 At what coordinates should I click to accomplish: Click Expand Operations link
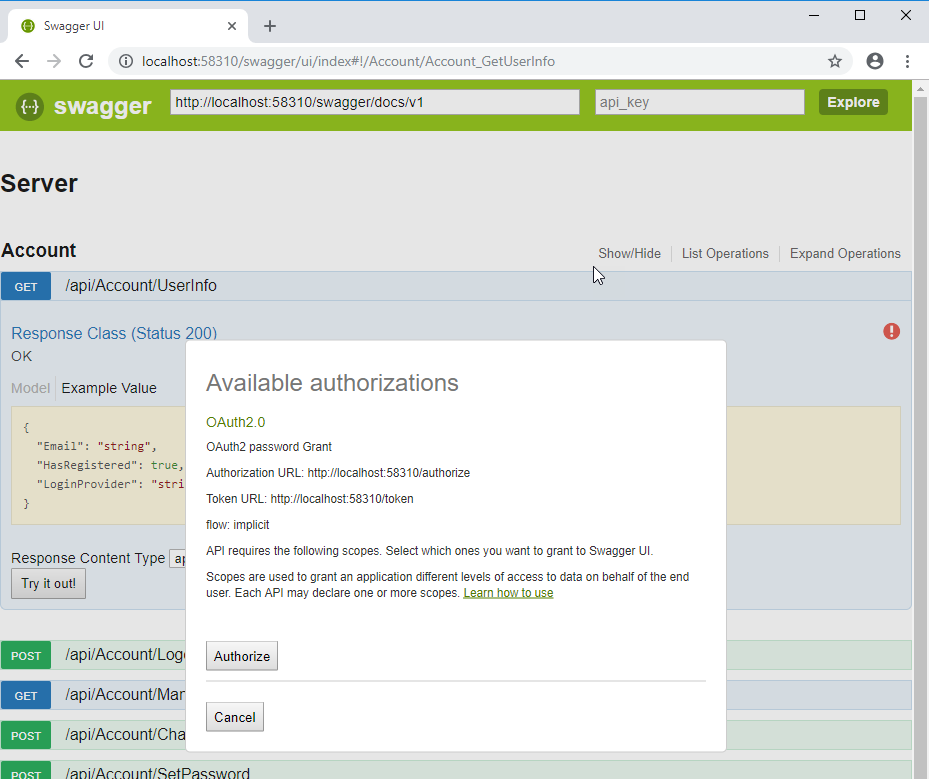click(x=845, y=254)
